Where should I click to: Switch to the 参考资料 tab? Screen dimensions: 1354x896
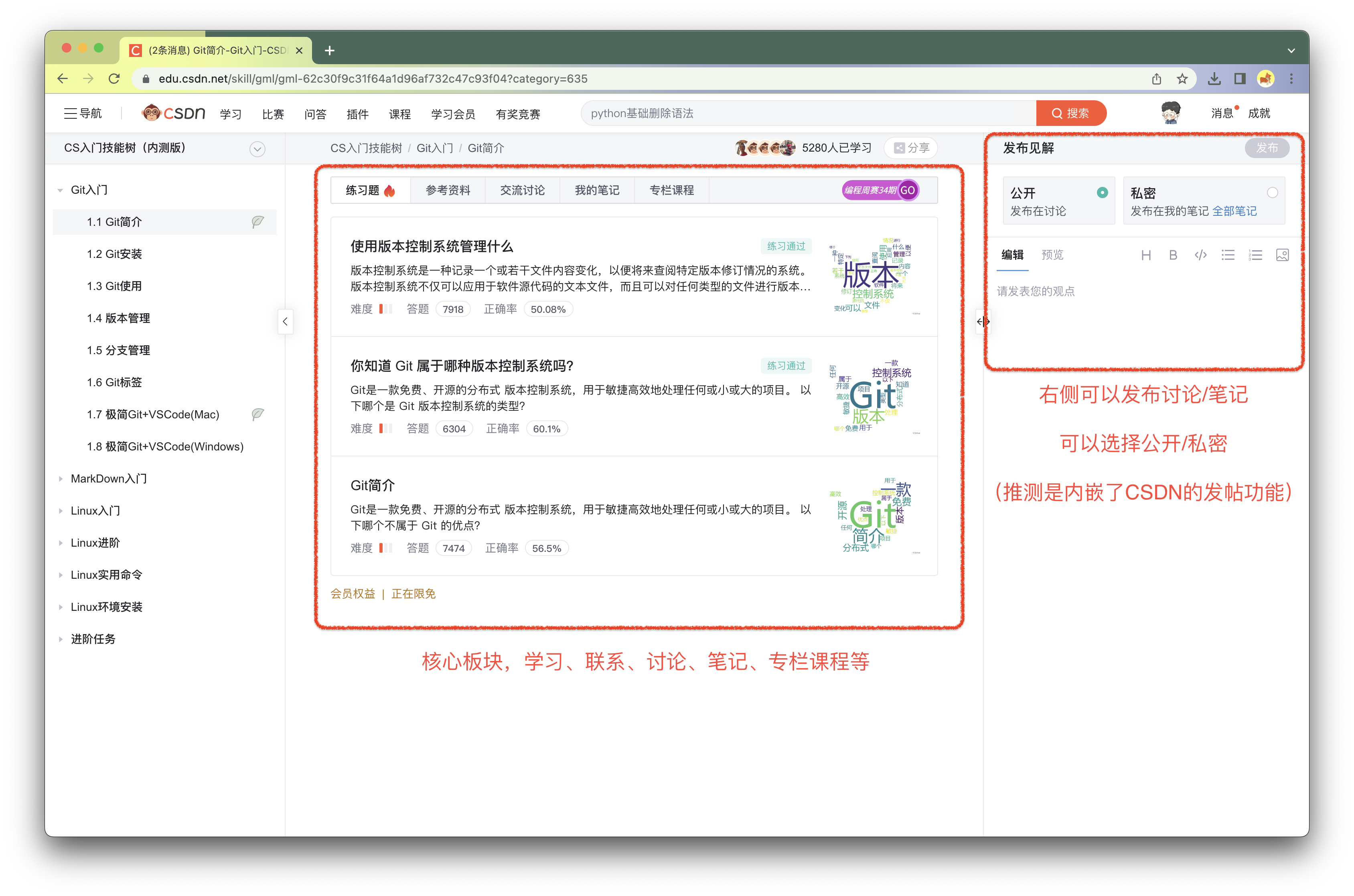[x=448, y=190]
